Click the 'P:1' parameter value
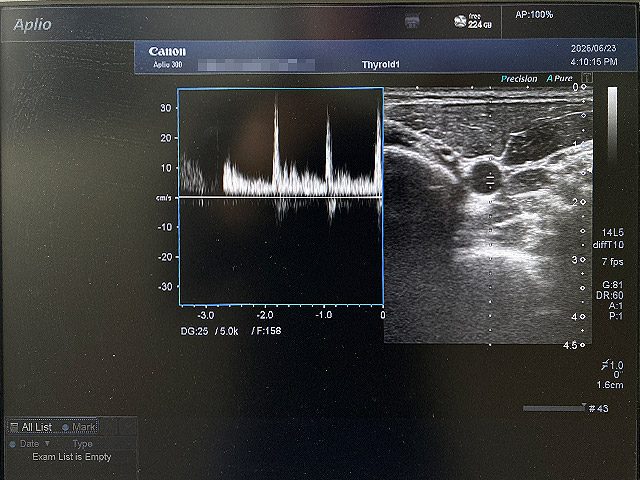Viewport: 640px width, 480px height. (616, 316)
